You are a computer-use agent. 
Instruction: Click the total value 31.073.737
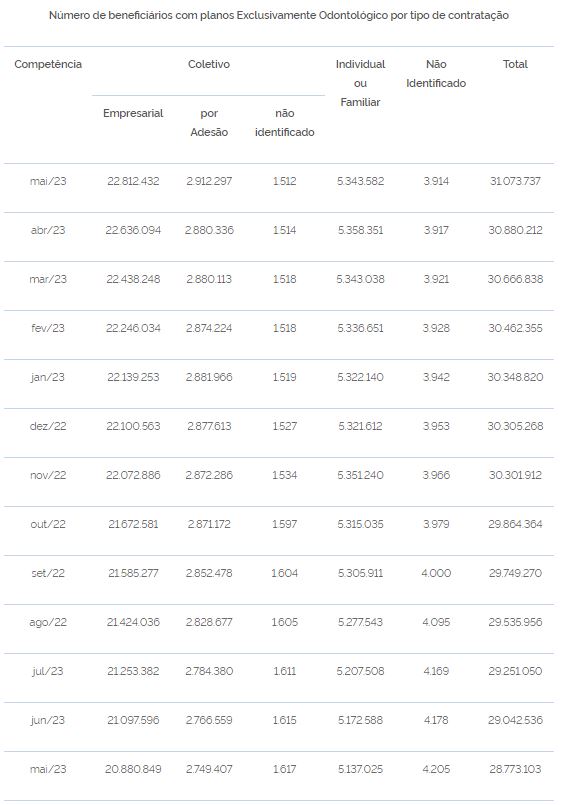point(515,181)
